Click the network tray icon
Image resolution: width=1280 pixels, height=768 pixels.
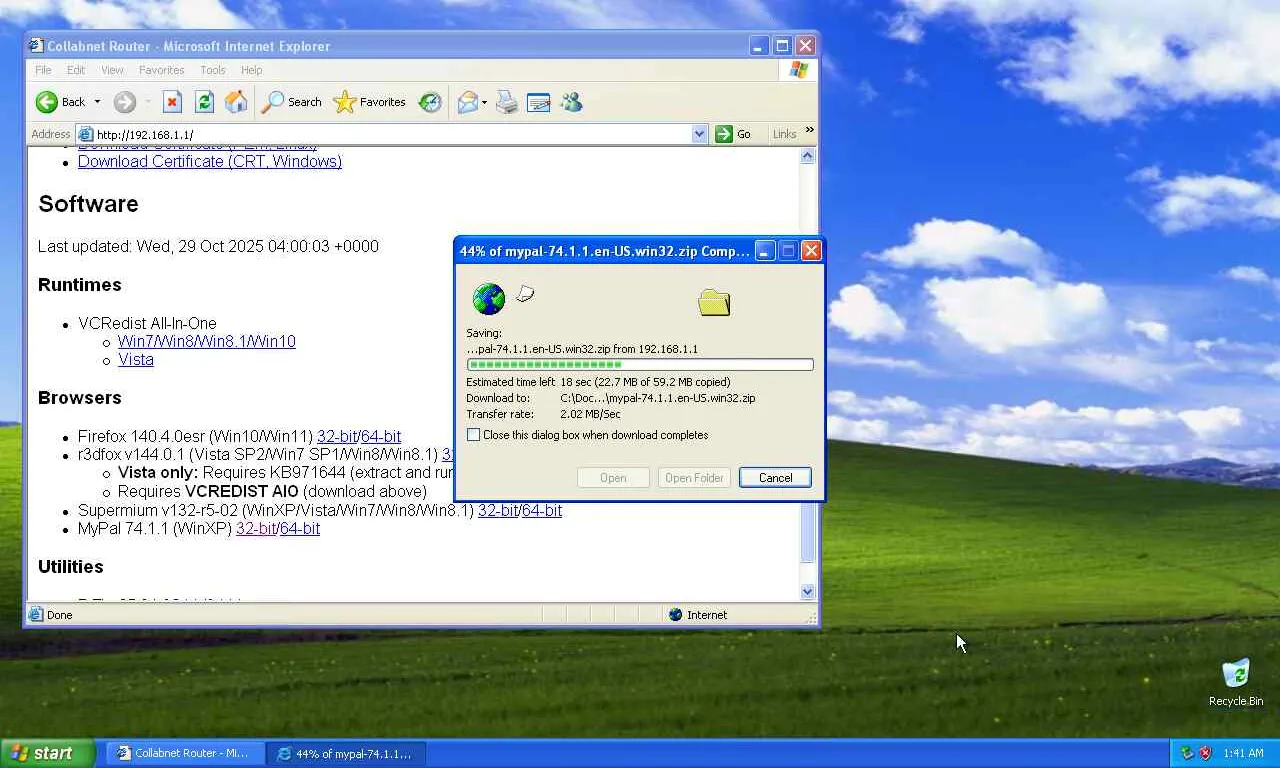click(1187, 753)
